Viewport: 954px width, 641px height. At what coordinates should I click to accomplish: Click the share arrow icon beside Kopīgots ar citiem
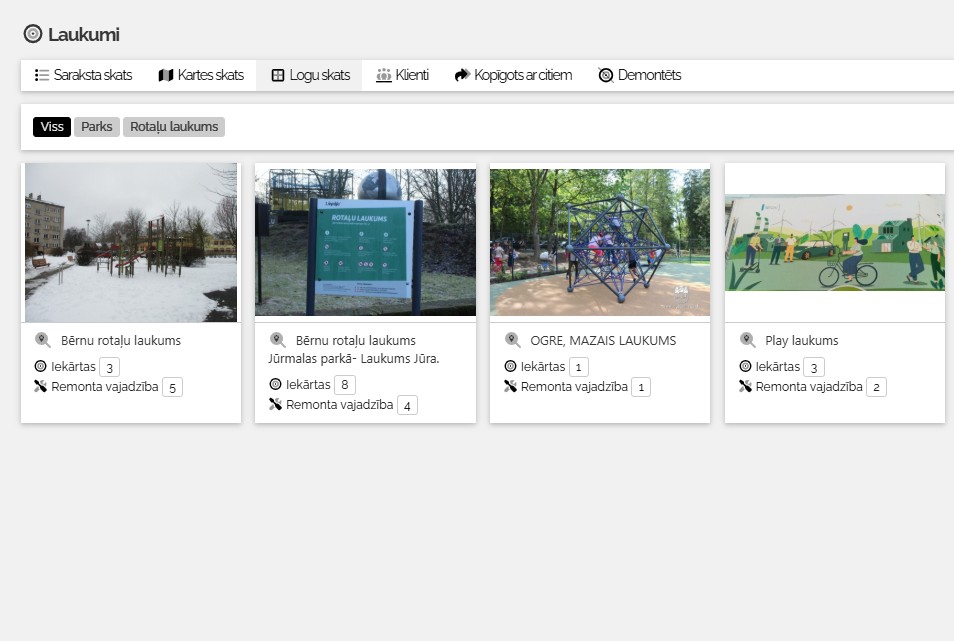tap(462, 75)
